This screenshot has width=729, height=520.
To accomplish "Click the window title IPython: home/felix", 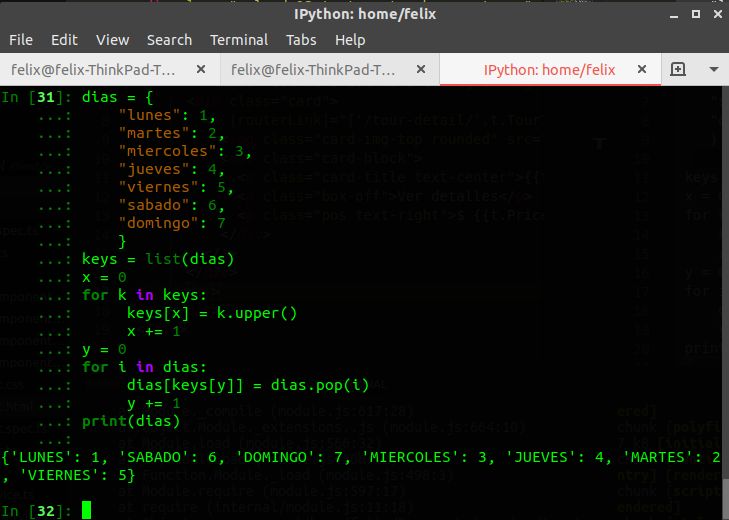I will [365, 14].
